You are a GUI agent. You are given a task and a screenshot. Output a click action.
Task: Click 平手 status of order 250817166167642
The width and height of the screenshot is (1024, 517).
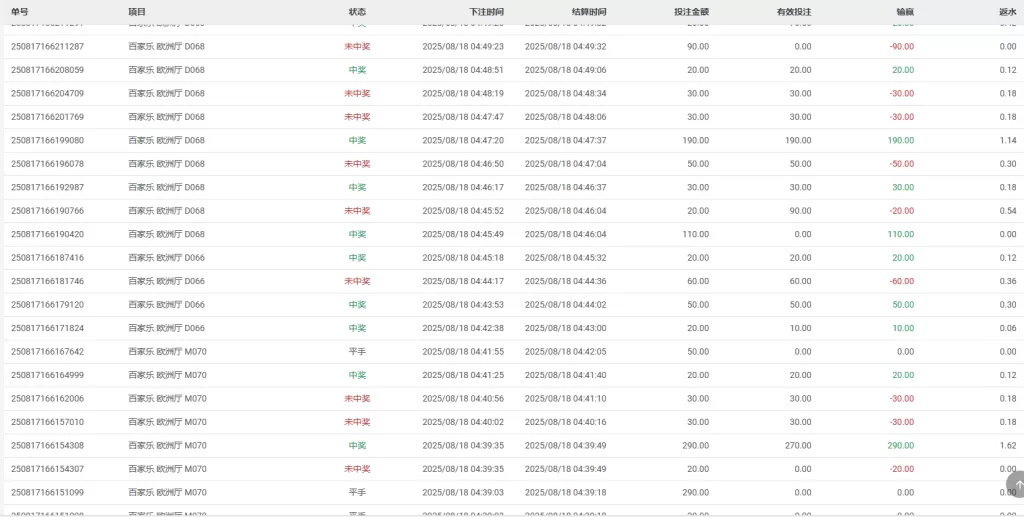tap(357, 352)
